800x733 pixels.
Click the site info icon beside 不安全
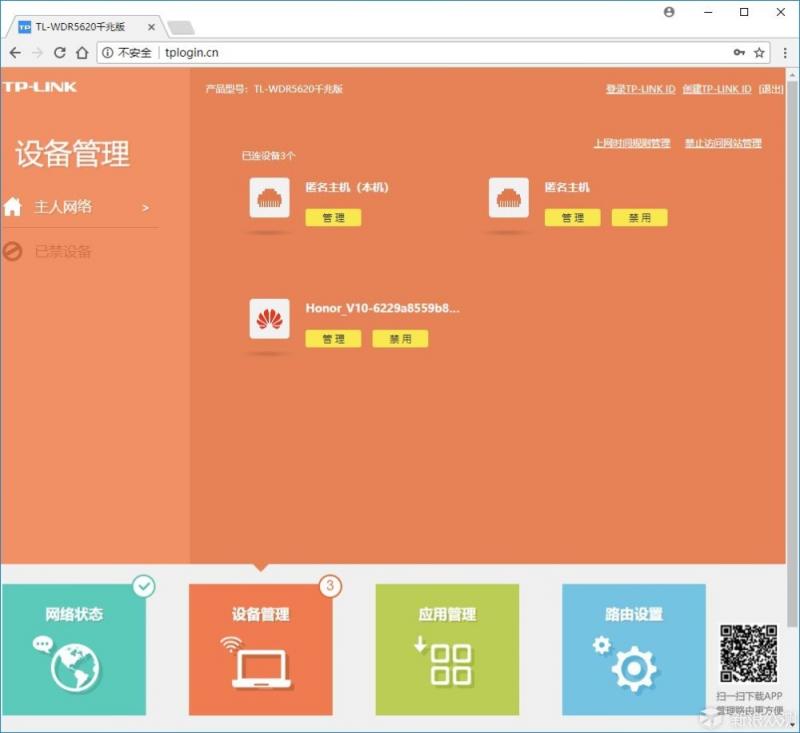(107, 53)
